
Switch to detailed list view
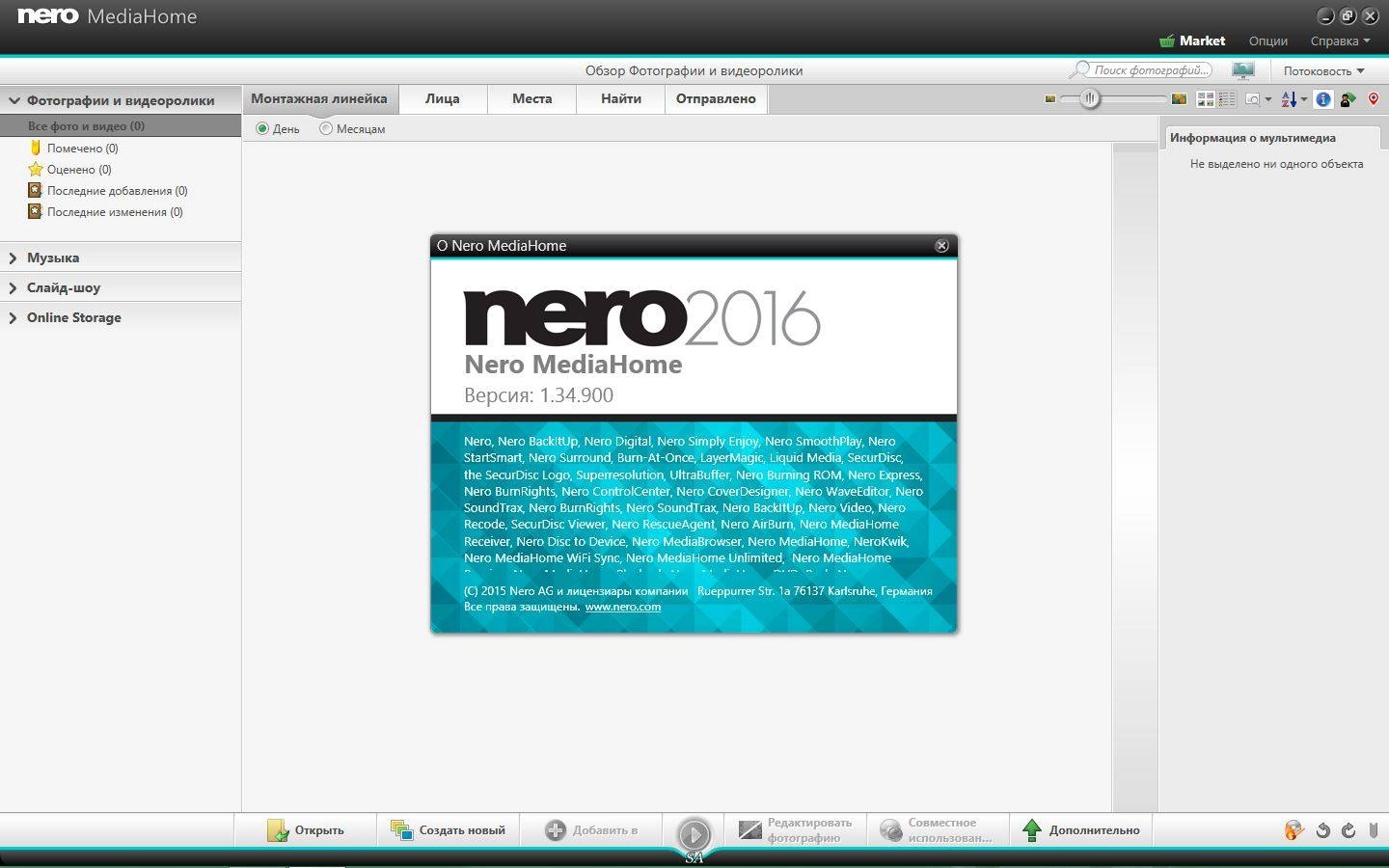coord(1227,98)
